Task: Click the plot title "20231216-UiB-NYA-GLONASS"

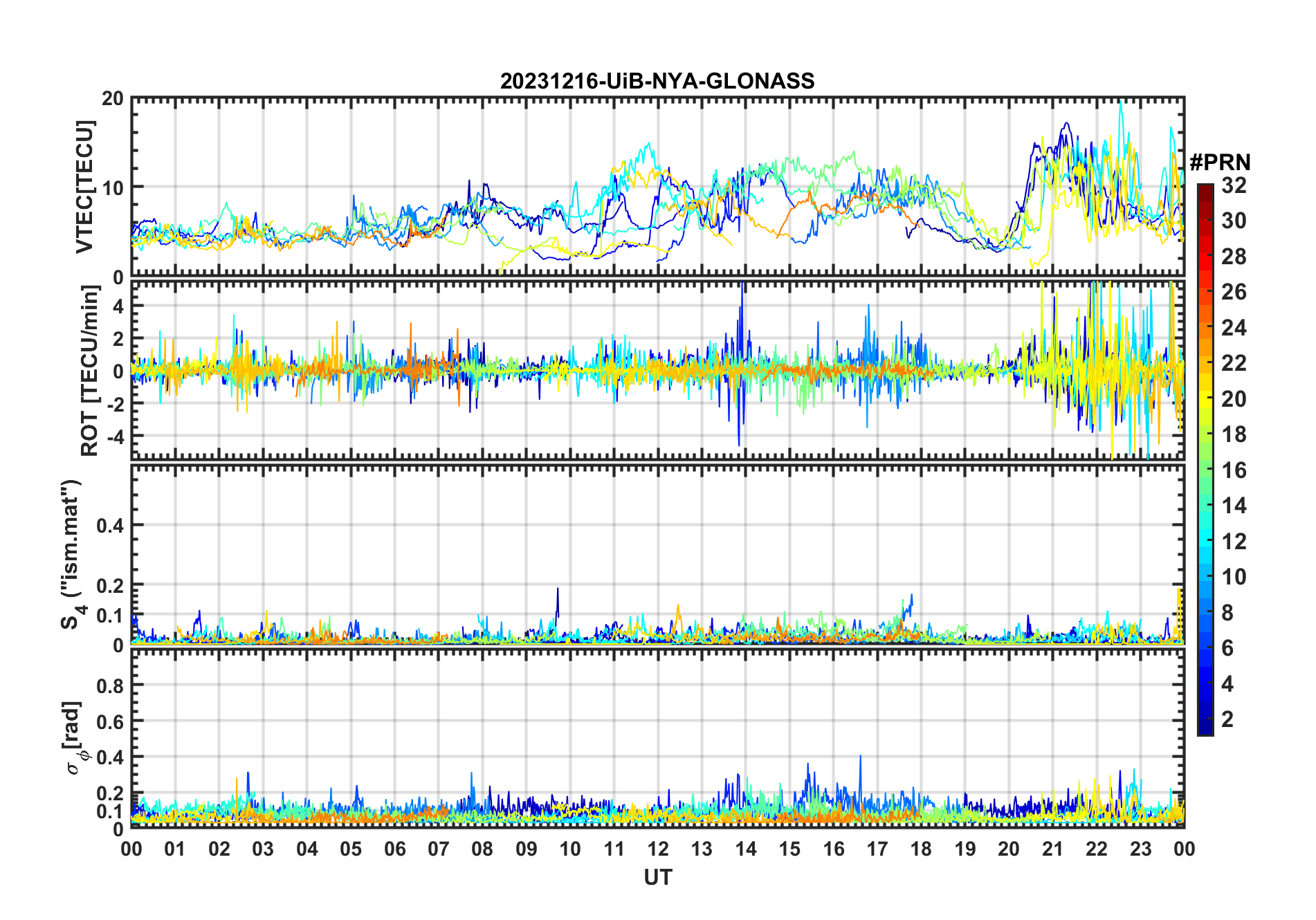Action: click(657, 81)
